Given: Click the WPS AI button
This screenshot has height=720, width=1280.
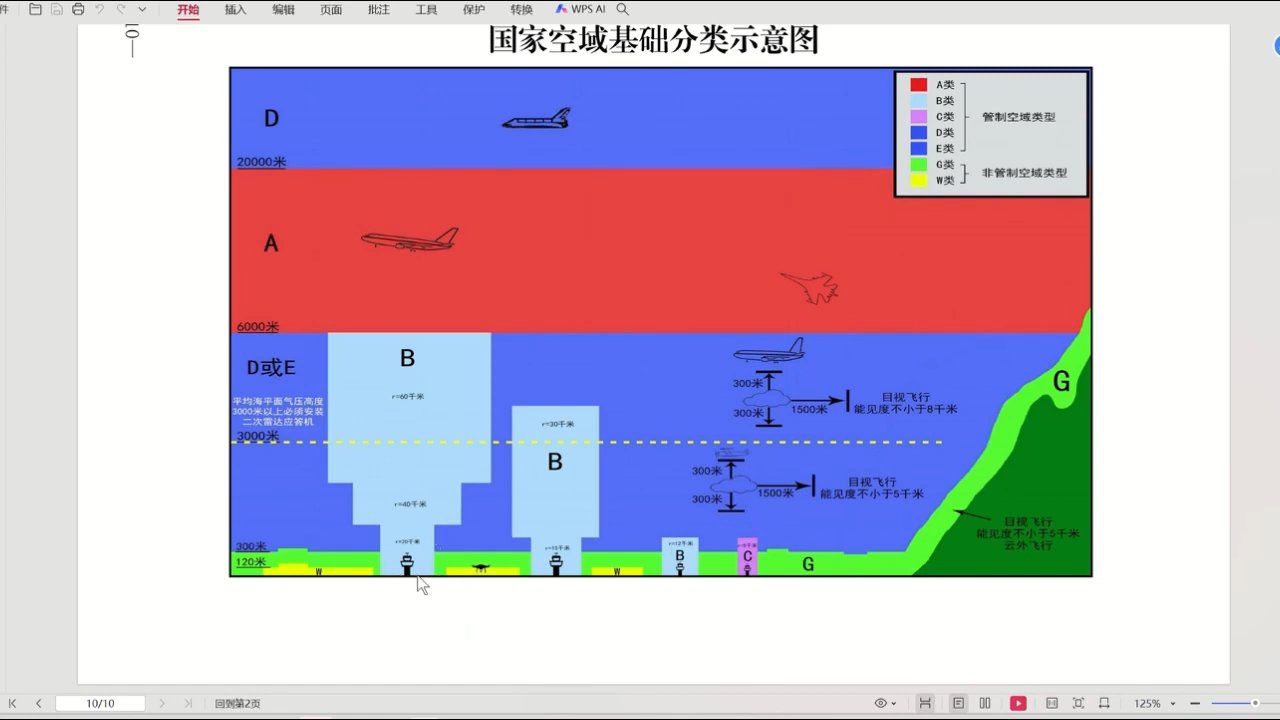Looking at the screenshot, I should (x=580, y=9).
